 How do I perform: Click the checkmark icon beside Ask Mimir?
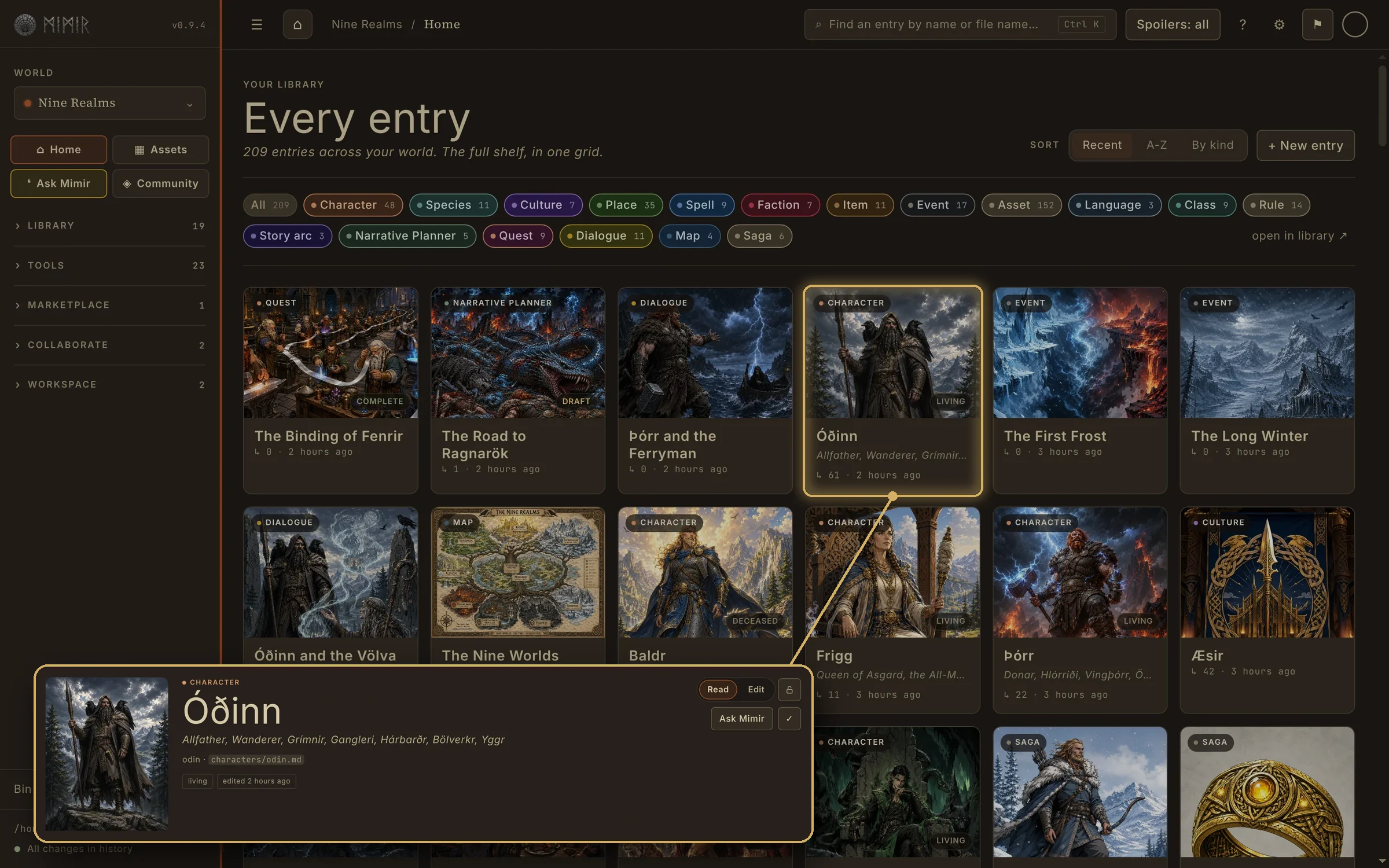(x=789, y=718)
